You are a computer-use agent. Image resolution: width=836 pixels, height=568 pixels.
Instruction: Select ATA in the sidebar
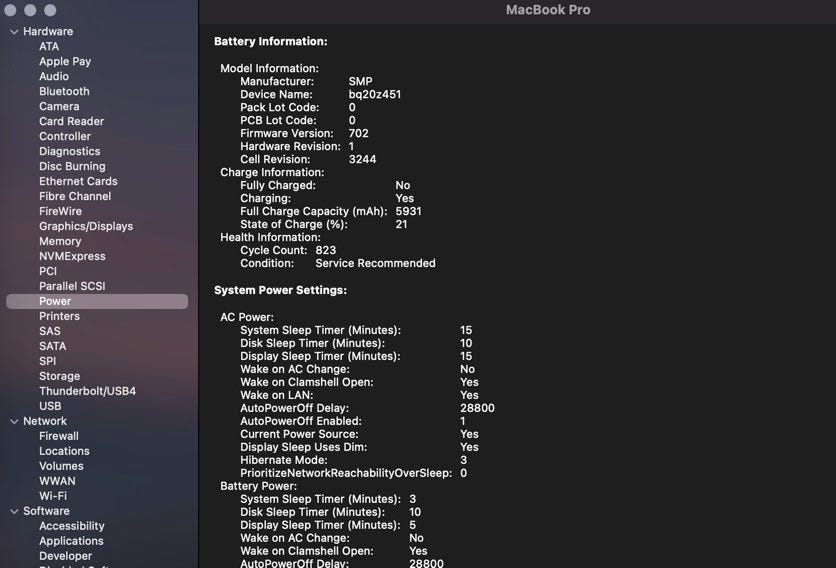click(x=49, y=46)
